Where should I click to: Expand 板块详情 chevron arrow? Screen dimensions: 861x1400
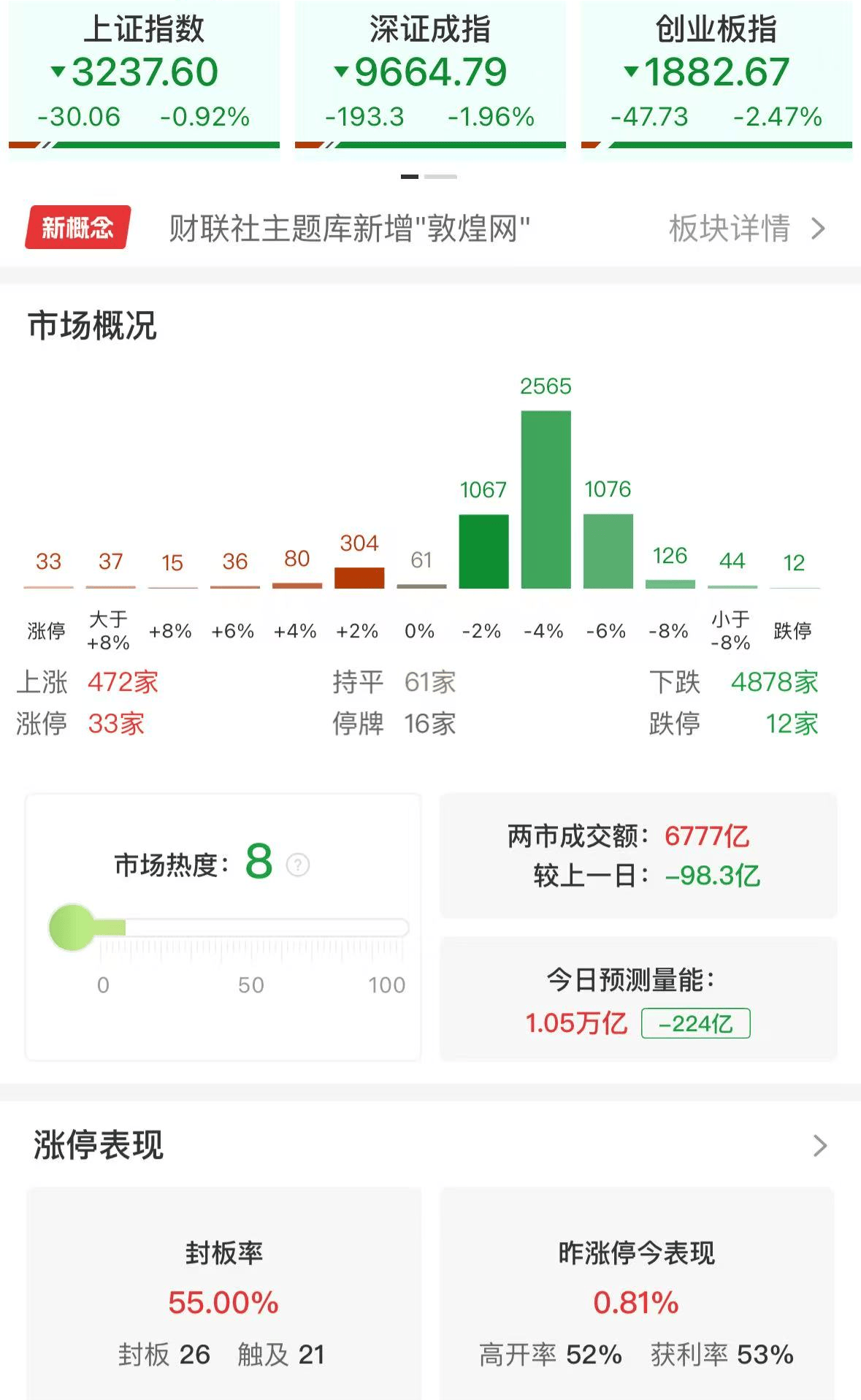(819, 229)
